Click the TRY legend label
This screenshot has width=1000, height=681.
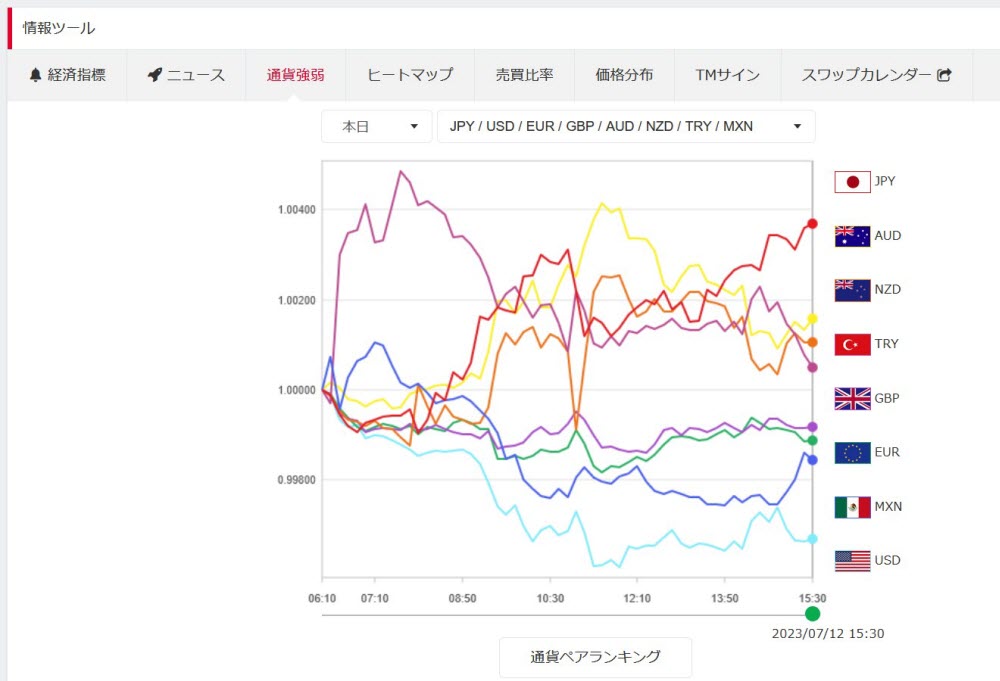click(x=886, y=344)
